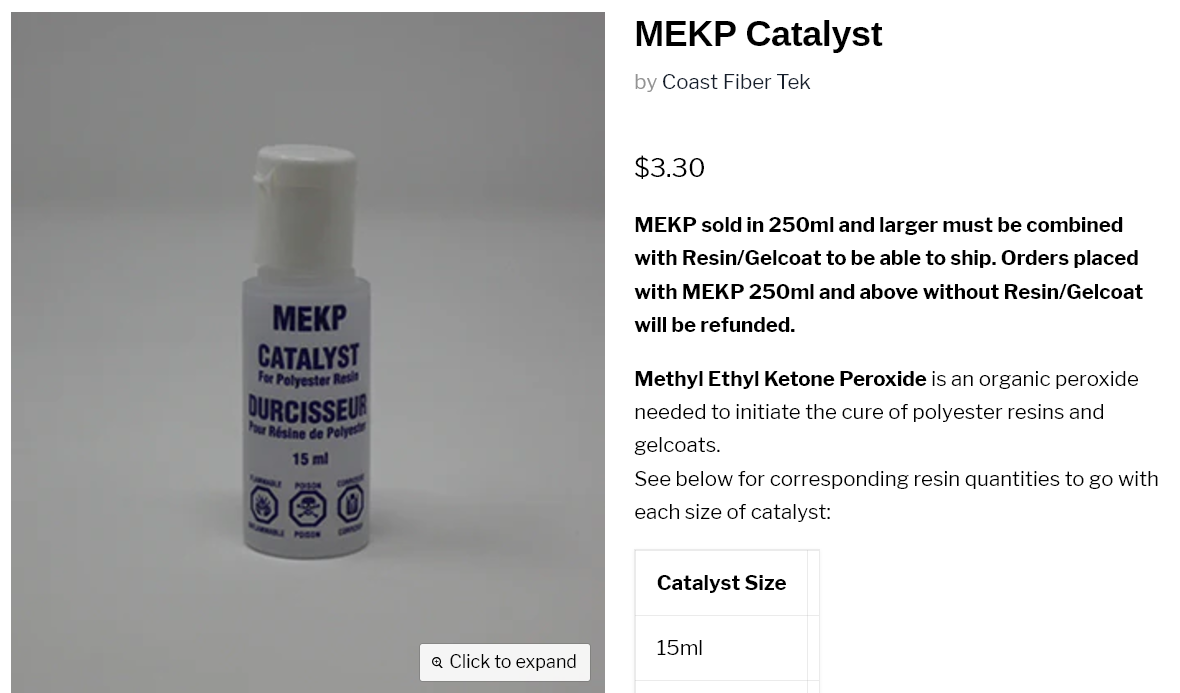Click the "Click to expand" button
This screenshot has height=693, width=1180.
[505, 662]
